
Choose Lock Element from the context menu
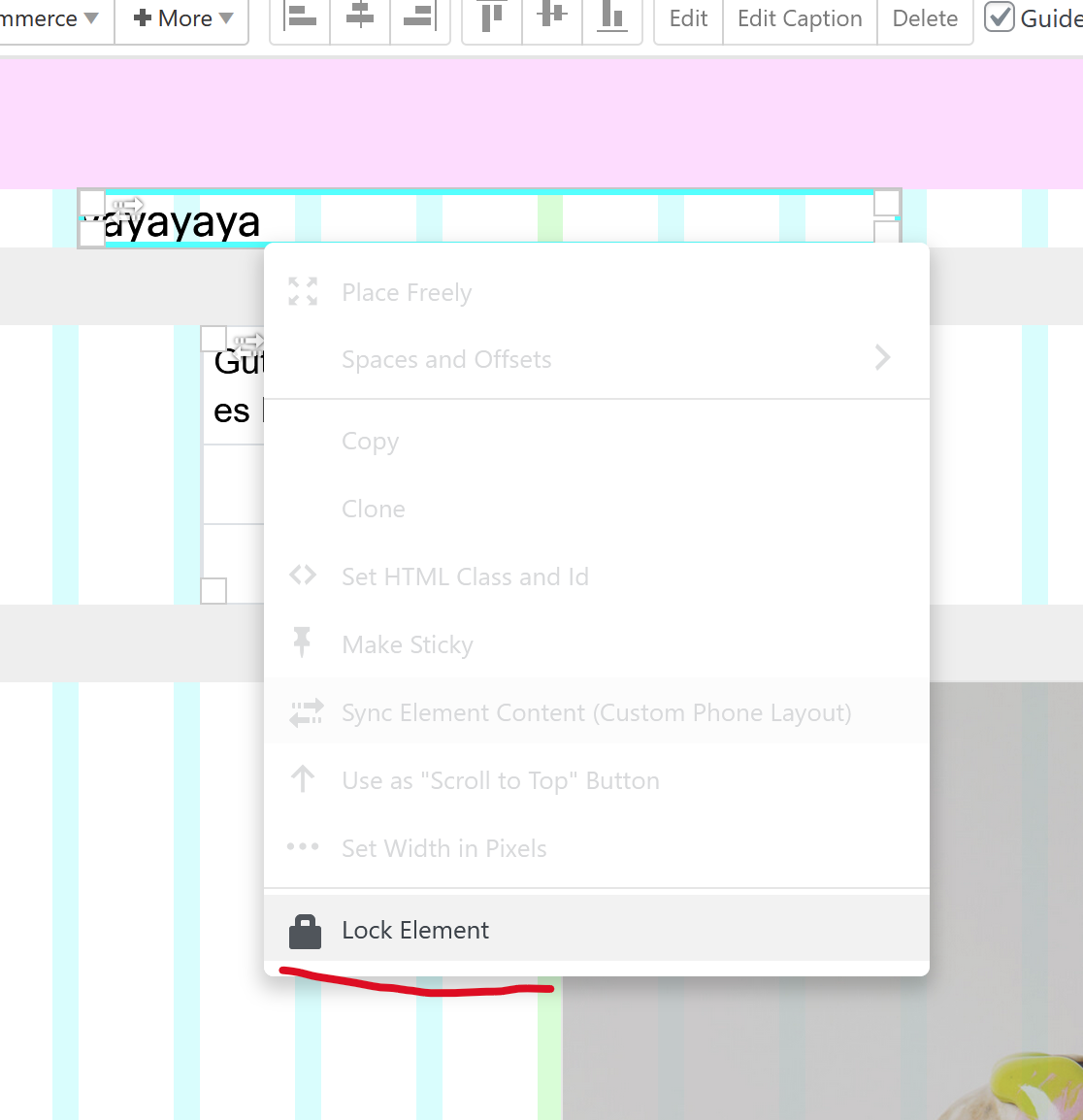coord(415,930)
